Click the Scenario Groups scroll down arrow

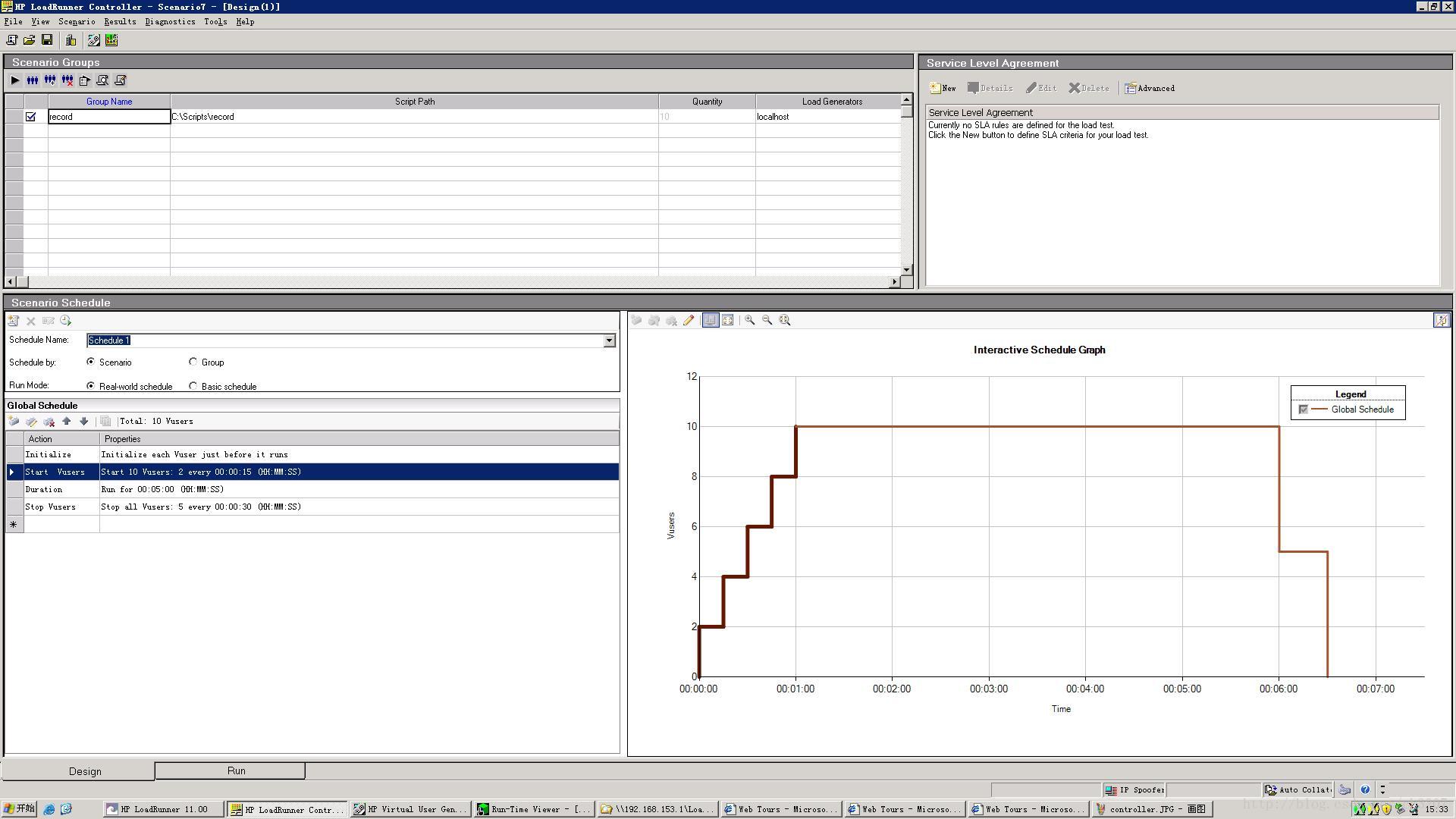906,270
